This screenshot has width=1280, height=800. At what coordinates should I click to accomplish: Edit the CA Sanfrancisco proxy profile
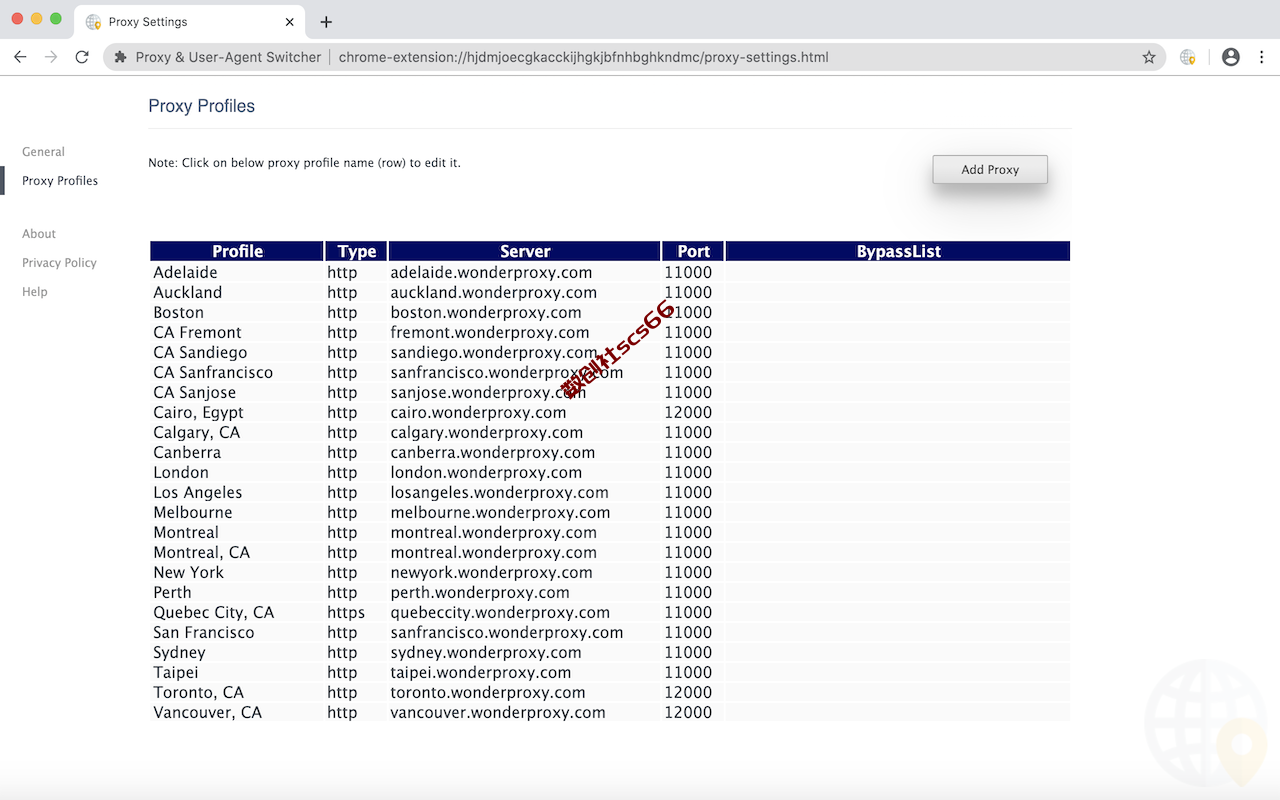coord(610,372)
